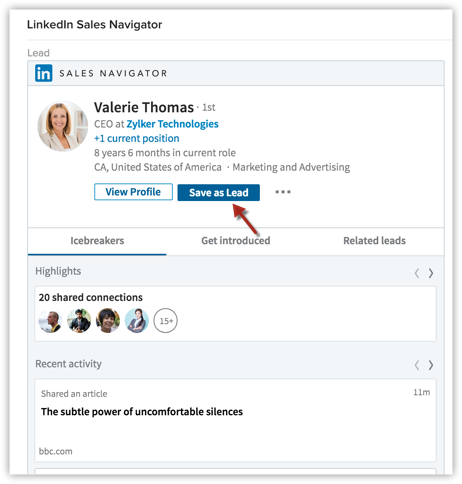The image size is (462, 484).
Task: Click the bbc.com source label
Action: (x=56, y=451)
